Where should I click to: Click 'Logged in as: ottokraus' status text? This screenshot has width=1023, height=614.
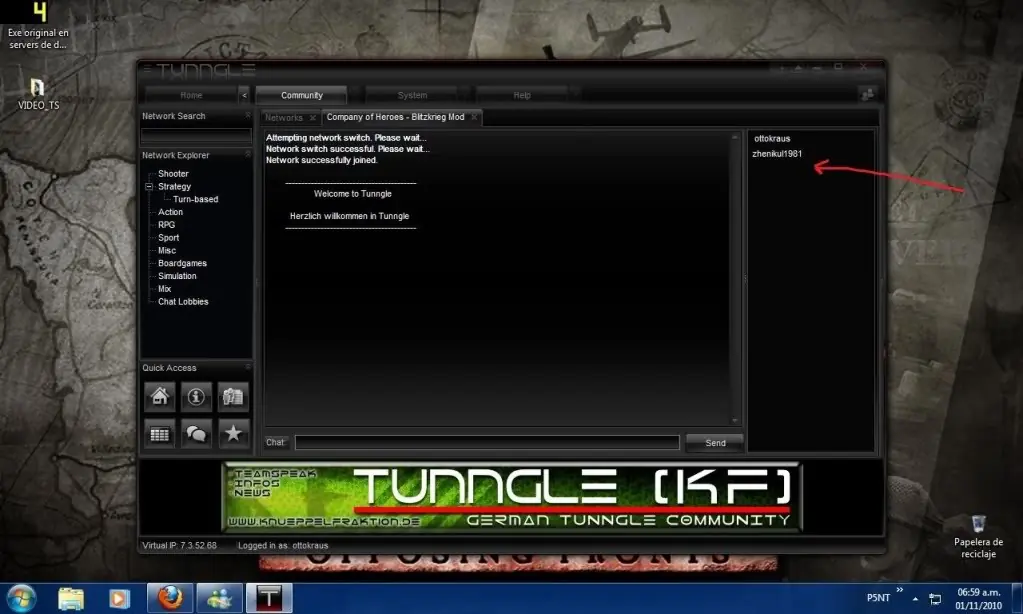click(283, 545)
